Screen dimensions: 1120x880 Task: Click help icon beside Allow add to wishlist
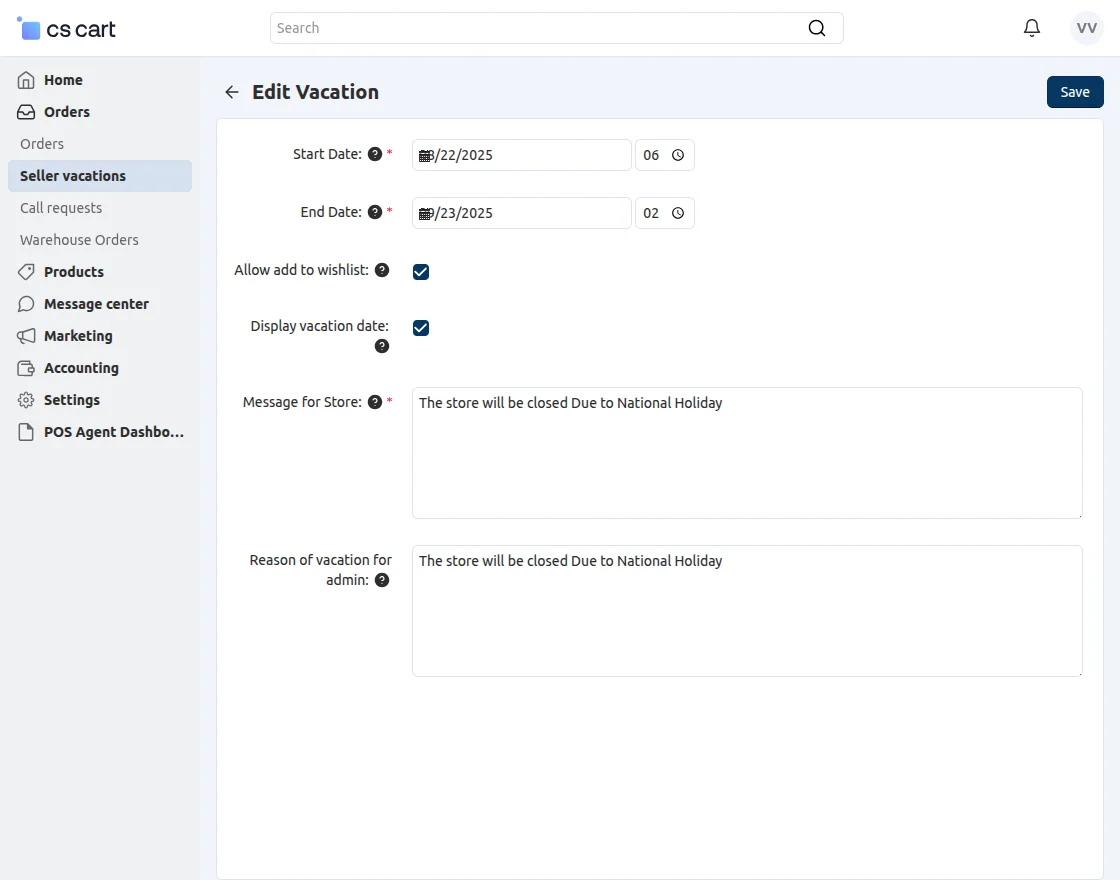tap(382, 270)
